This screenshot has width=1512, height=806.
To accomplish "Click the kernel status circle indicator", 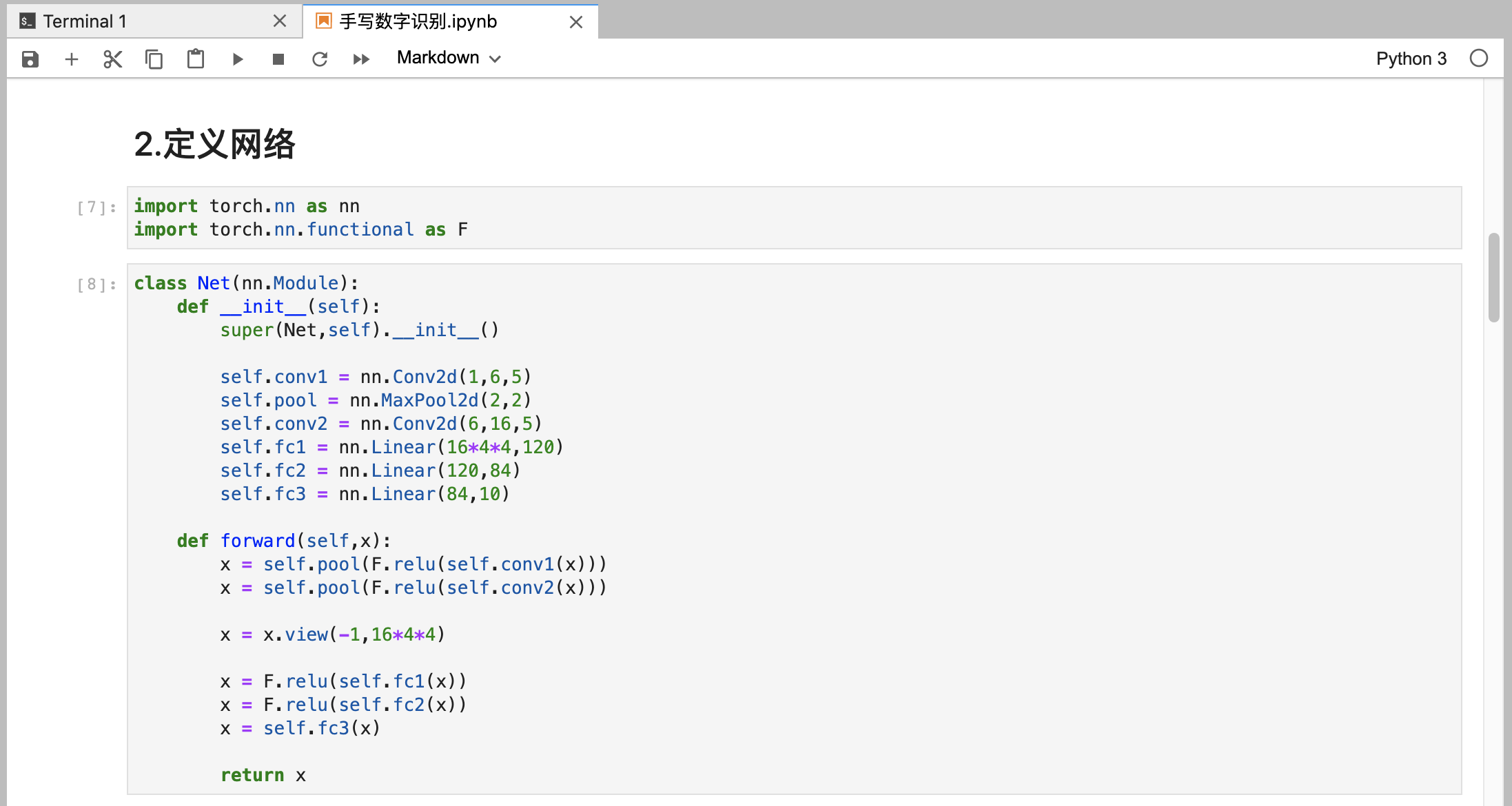I will click(x=1478, y=59).
